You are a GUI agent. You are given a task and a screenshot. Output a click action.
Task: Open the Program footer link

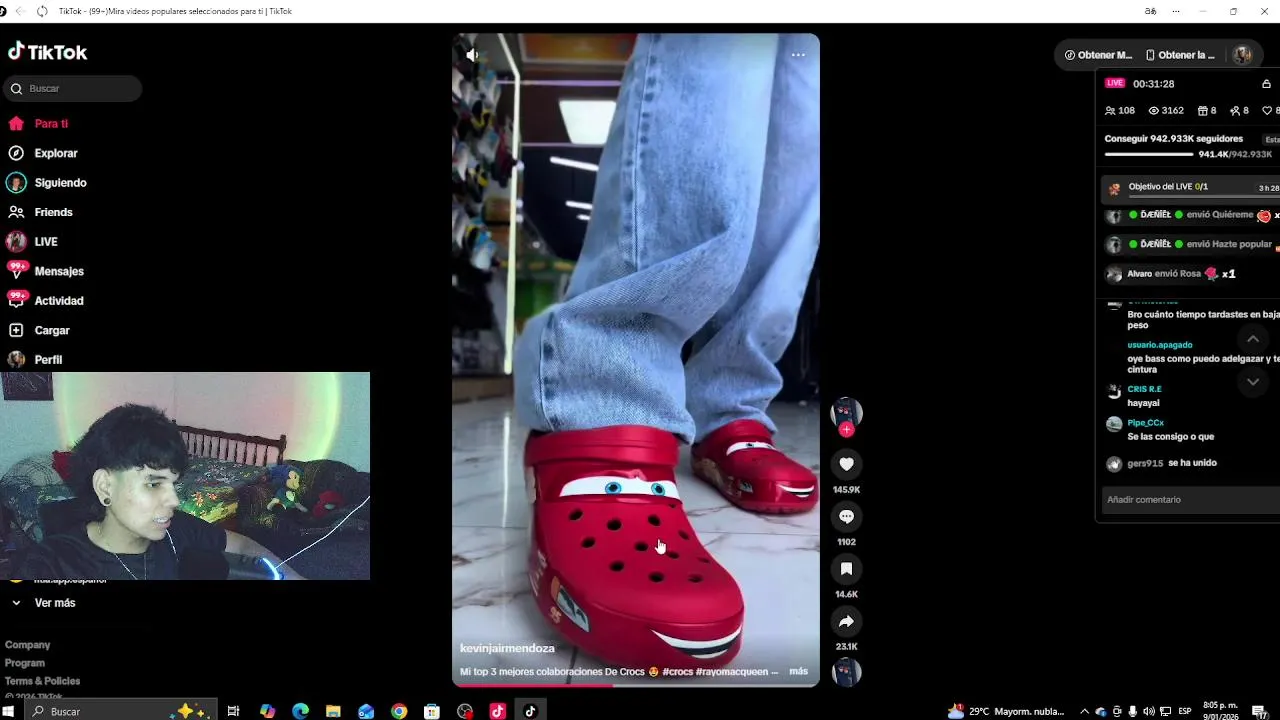[25, 663]
